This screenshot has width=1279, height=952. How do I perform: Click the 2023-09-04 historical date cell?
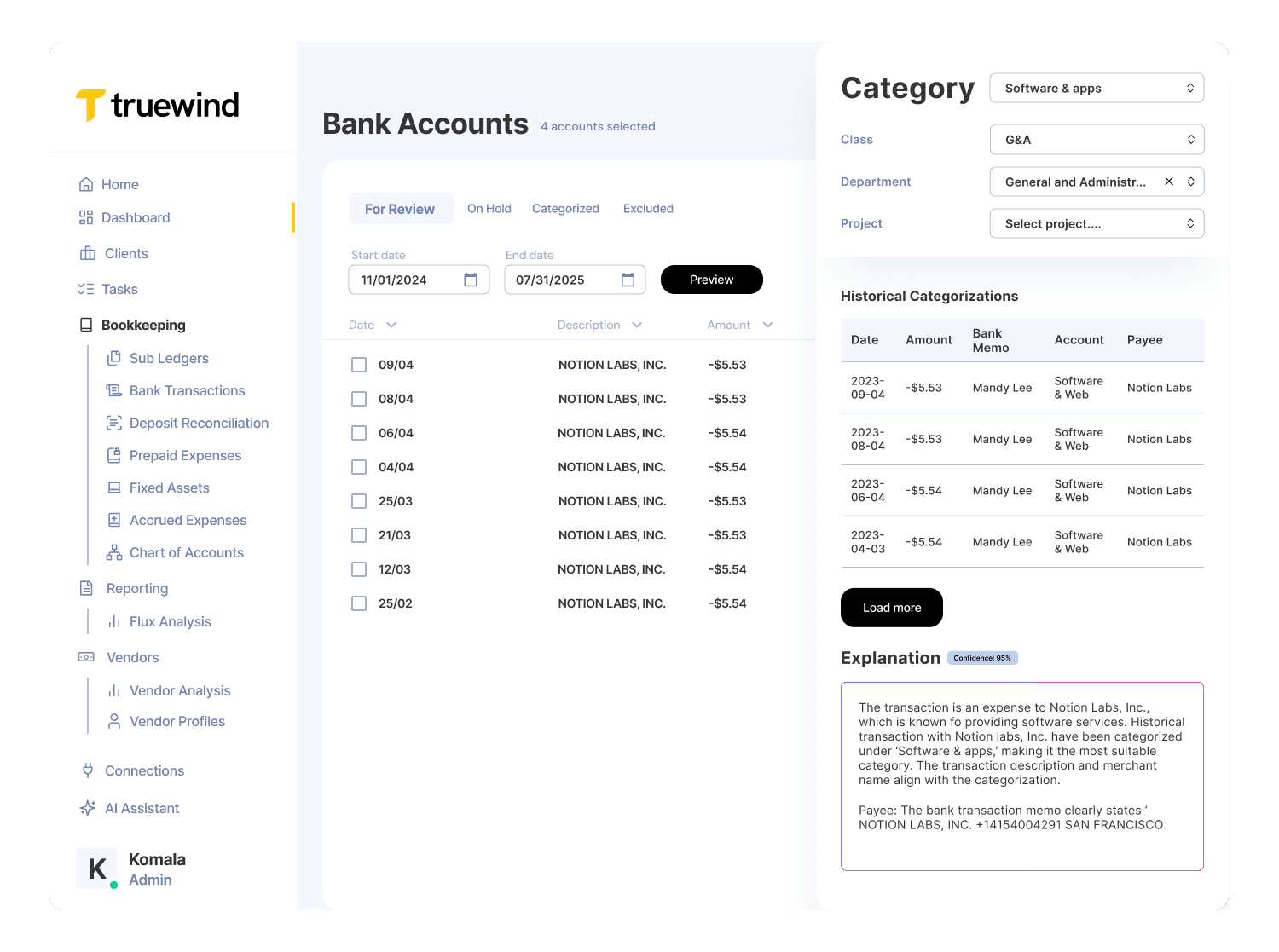coord(868,388)
